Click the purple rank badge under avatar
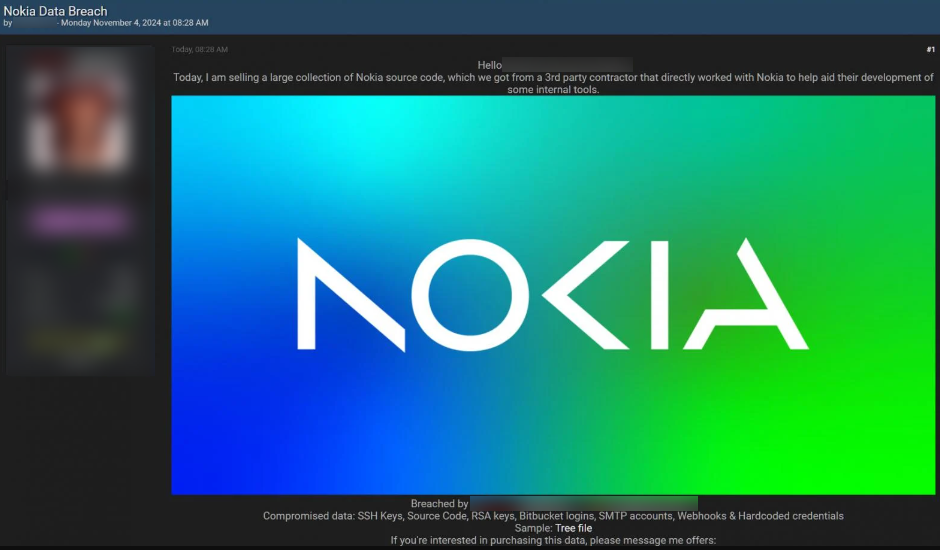This screenshot has width=940, height=550. point(80,221)
